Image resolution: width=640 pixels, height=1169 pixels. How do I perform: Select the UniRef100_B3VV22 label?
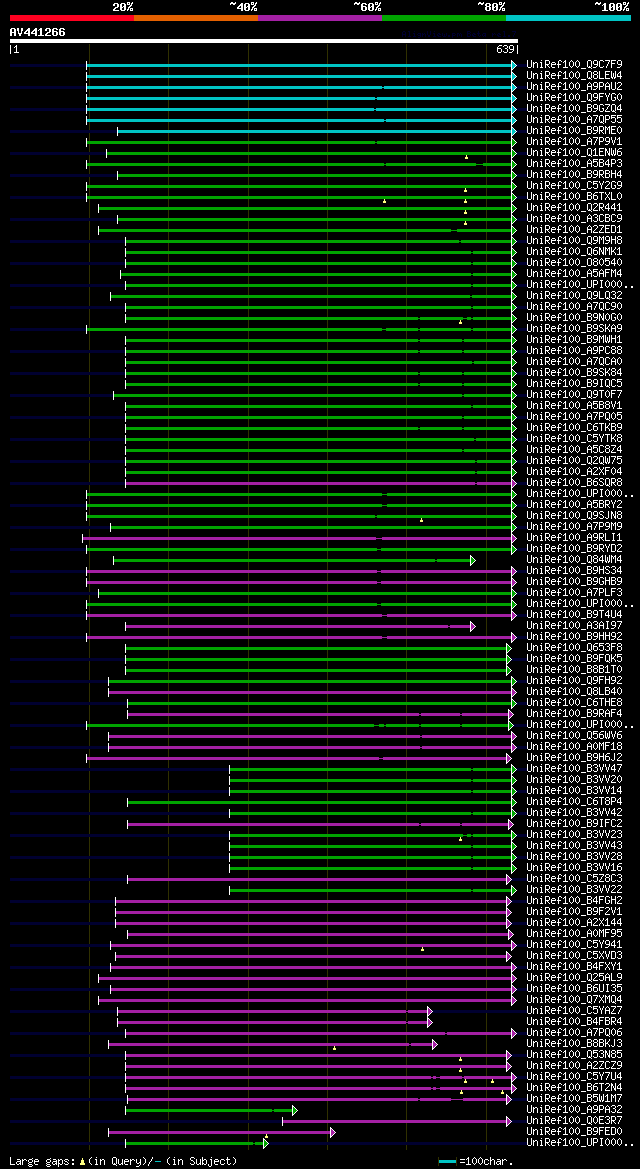click(x=574, y=890)
